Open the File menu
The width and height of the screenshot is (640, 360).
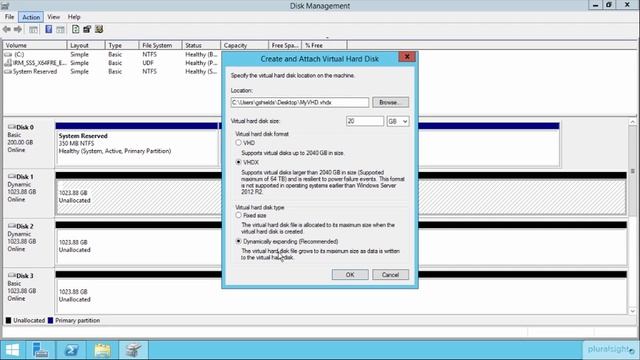point(9,17)
